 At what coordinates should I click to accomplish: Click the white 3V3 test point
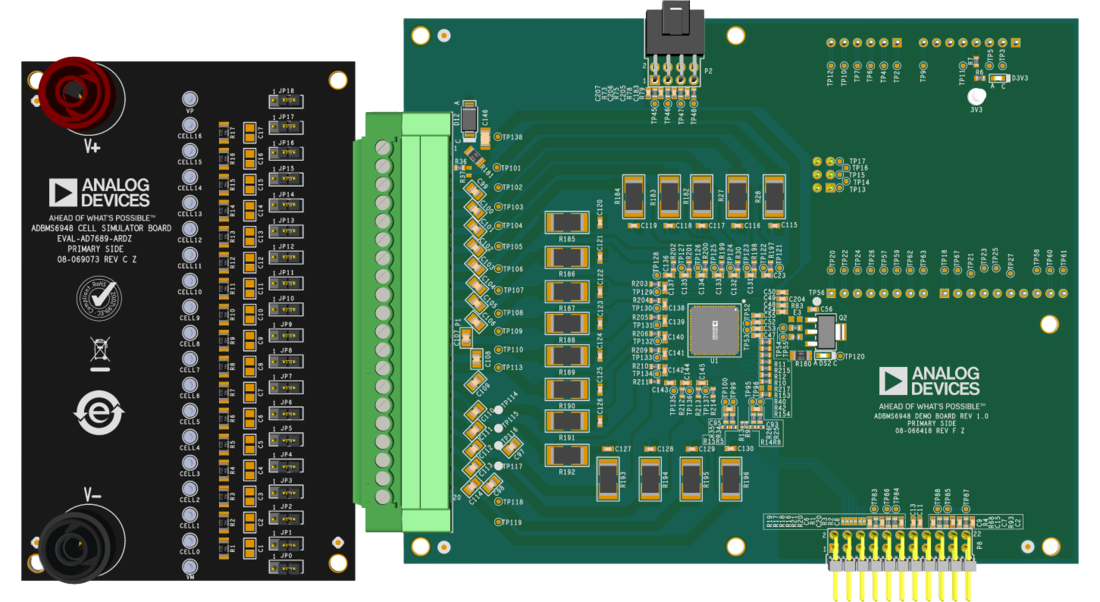click(977, 96)
